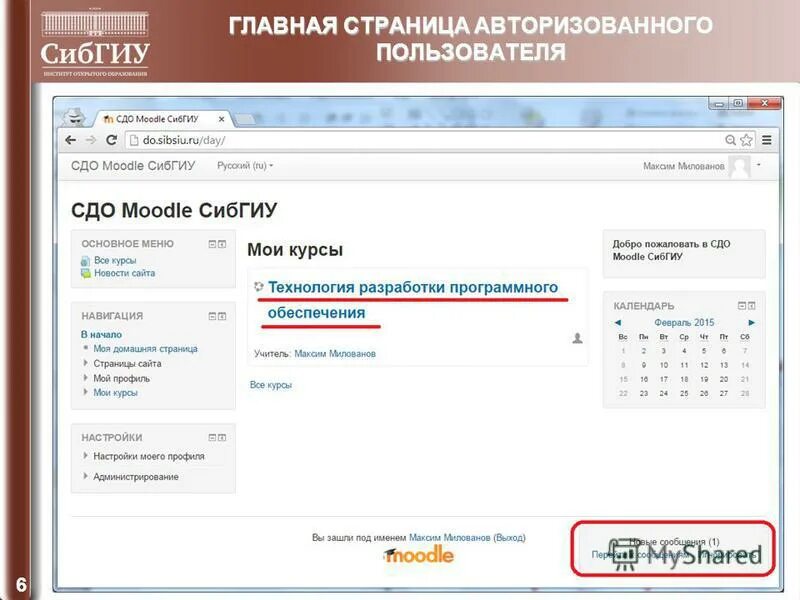
Task: Click the search magnifier in the address bar
Action: 731,140
